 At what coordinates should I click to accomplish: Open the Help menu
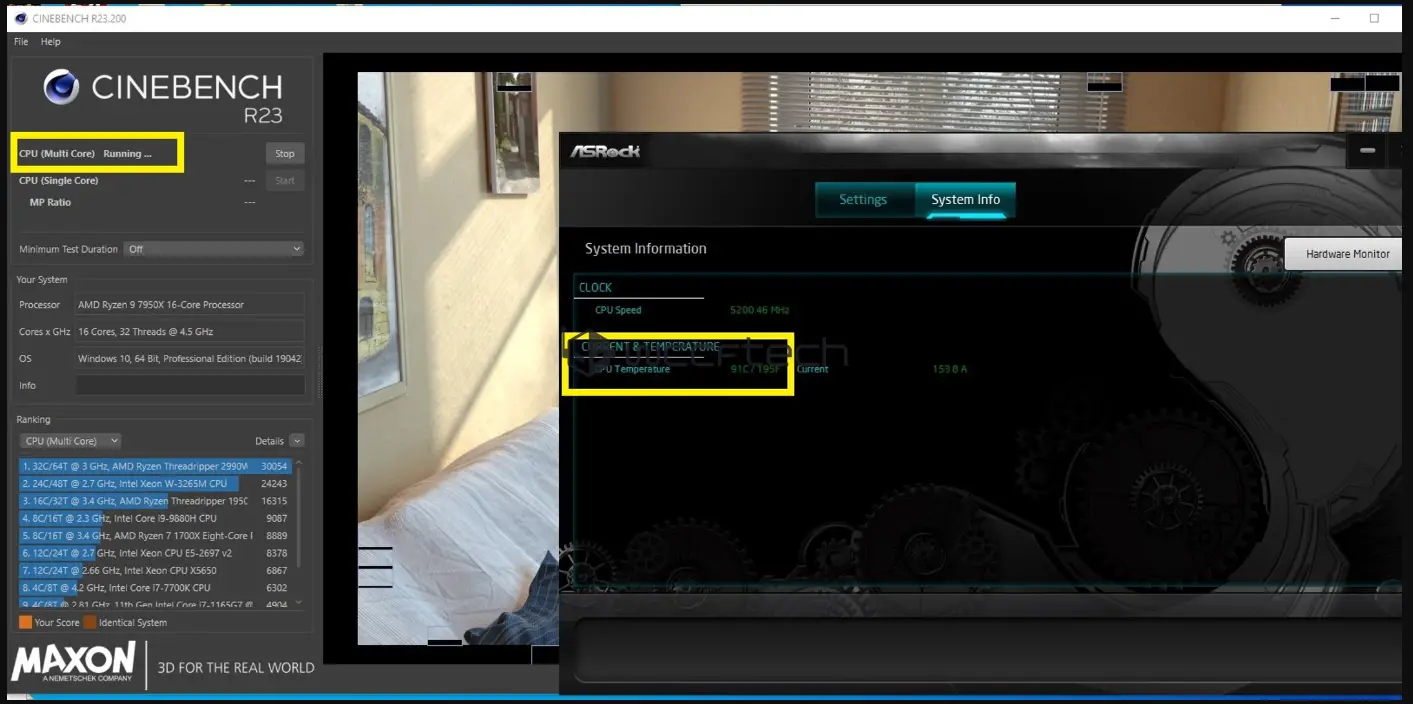50,41
